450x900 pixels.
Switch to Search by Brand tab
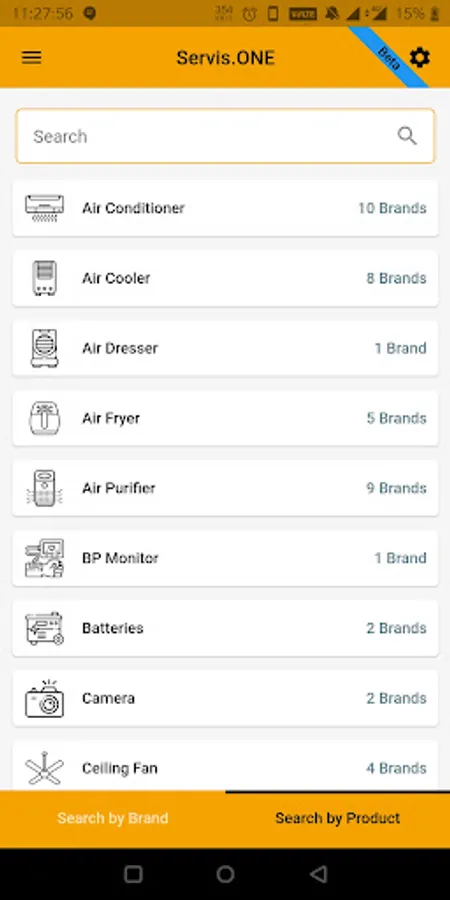pos(112,818)
